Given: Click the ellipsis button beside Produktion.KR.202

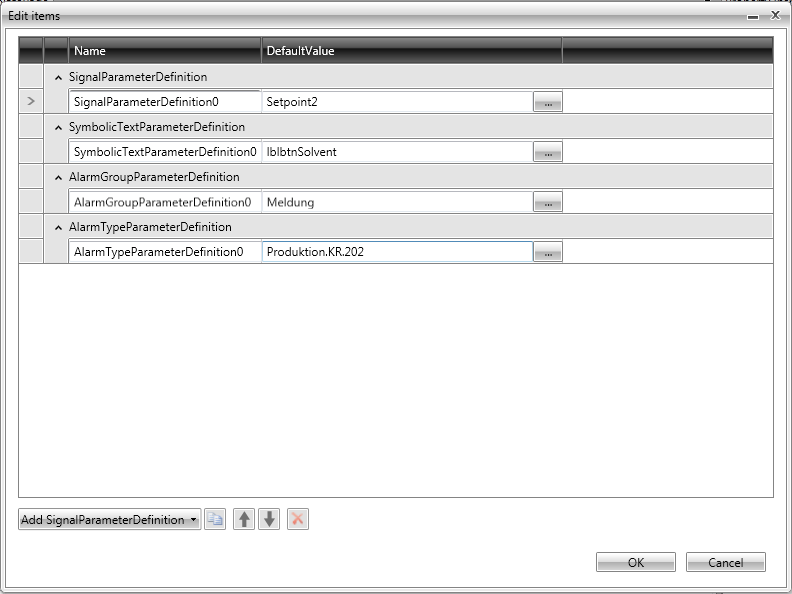Looking at the screenshot, I should [x=547, y=253].
